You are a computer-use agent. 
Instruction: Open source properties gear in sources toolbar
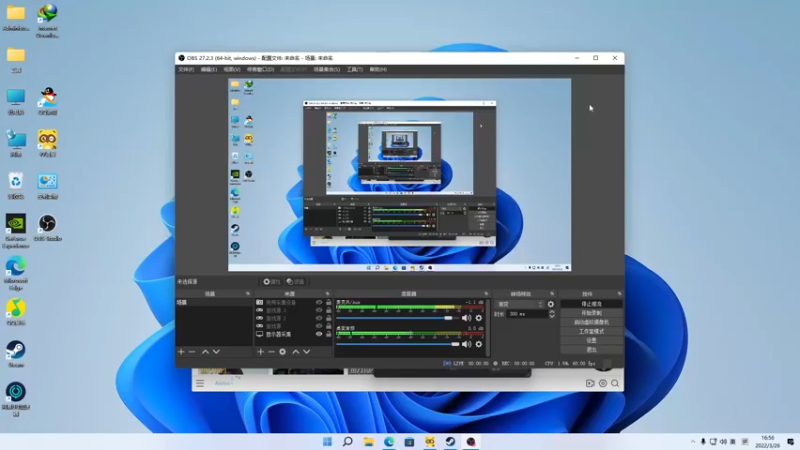(x=283, y=351)
